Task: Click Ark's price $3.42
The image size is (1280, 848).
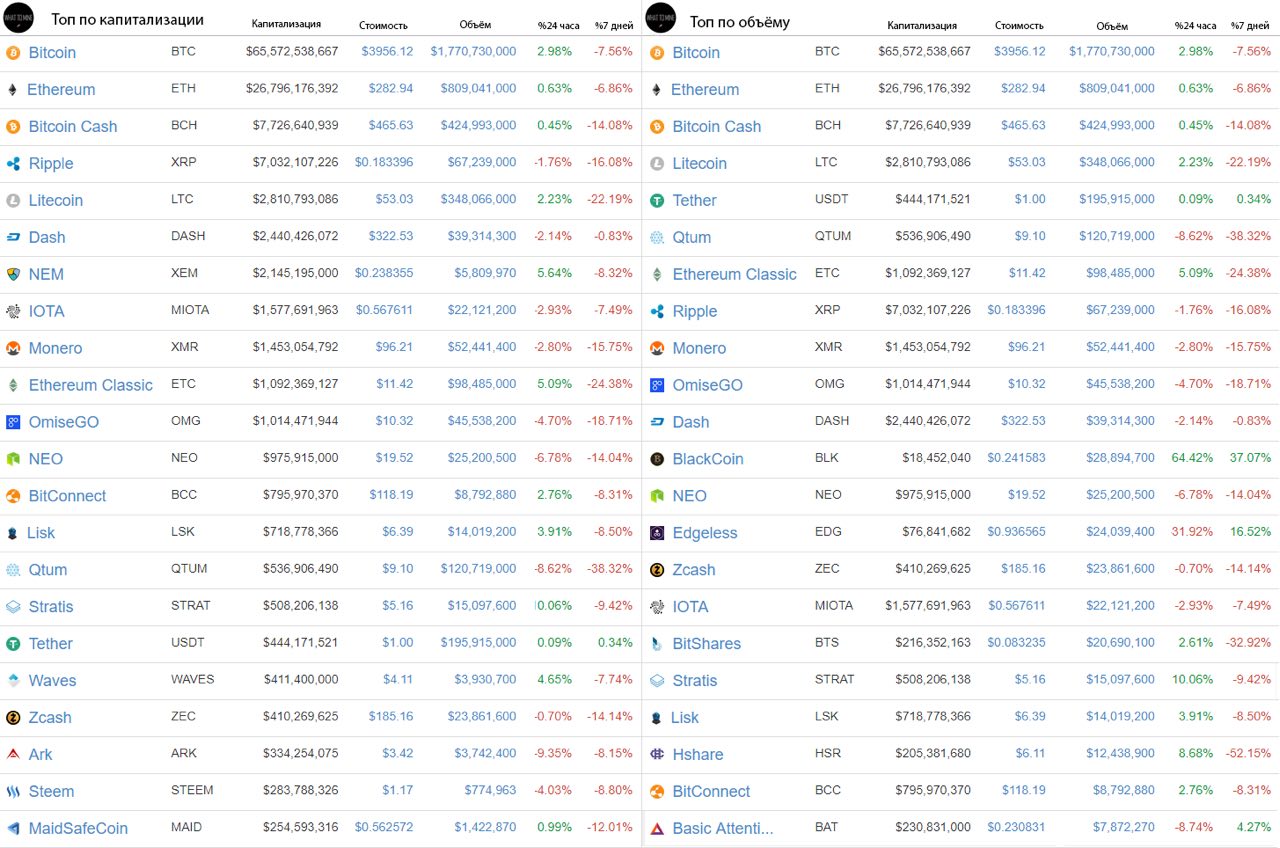Action: [398, 753]
